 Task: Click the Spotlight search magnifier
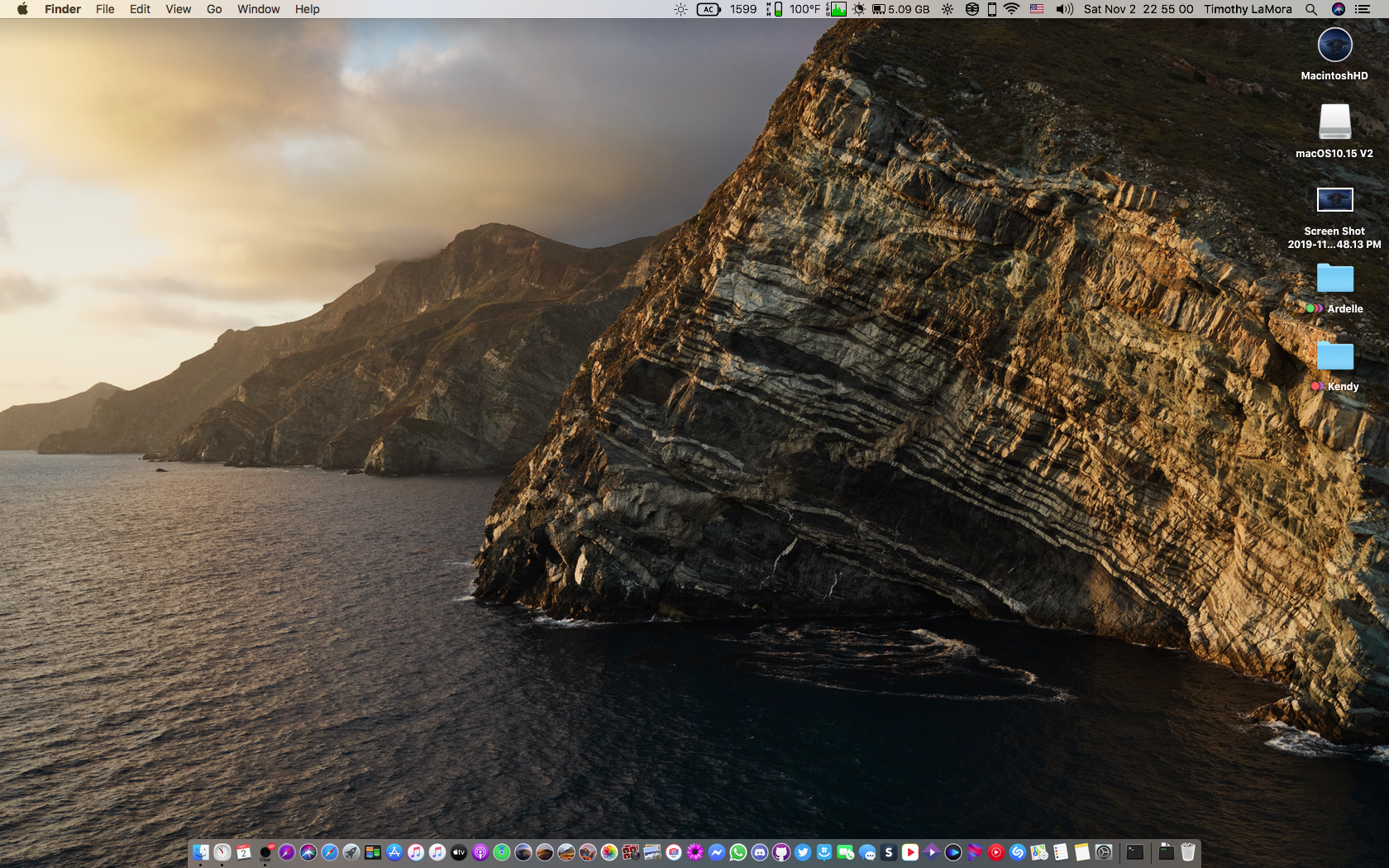tap(1311, 9)
